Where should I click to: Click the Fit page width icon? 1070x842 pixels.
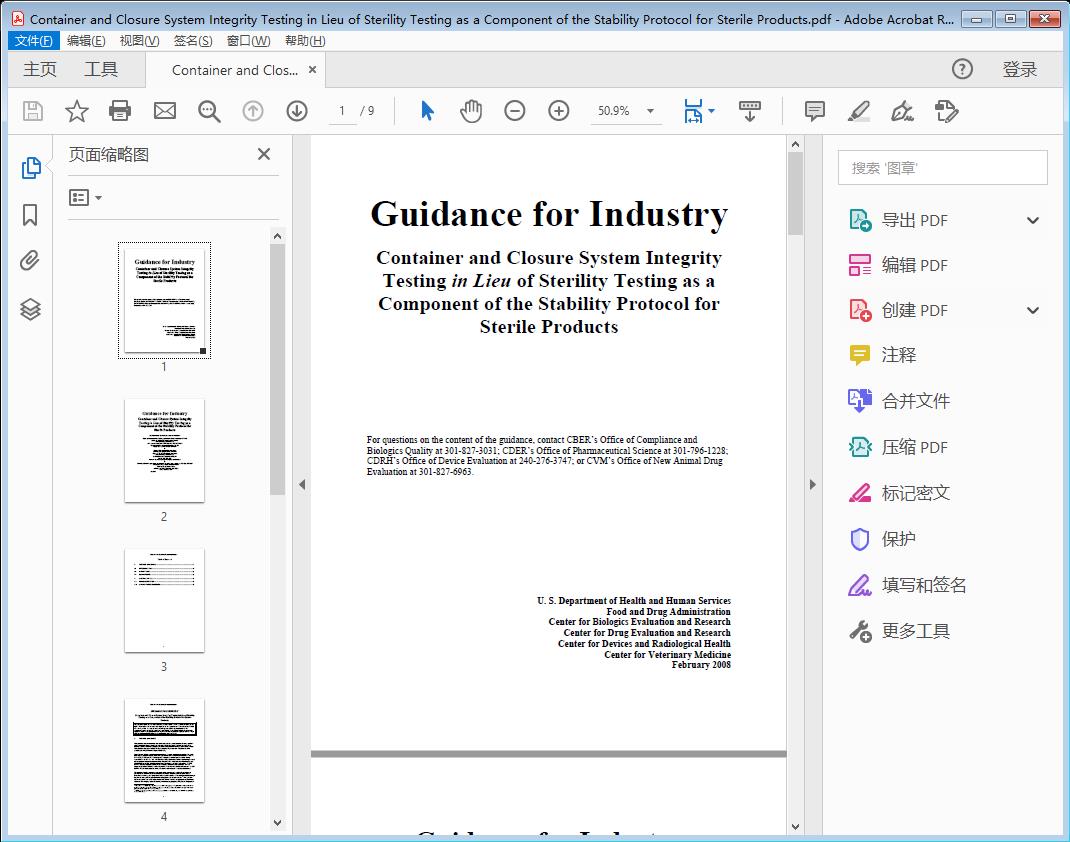point(693,111)
